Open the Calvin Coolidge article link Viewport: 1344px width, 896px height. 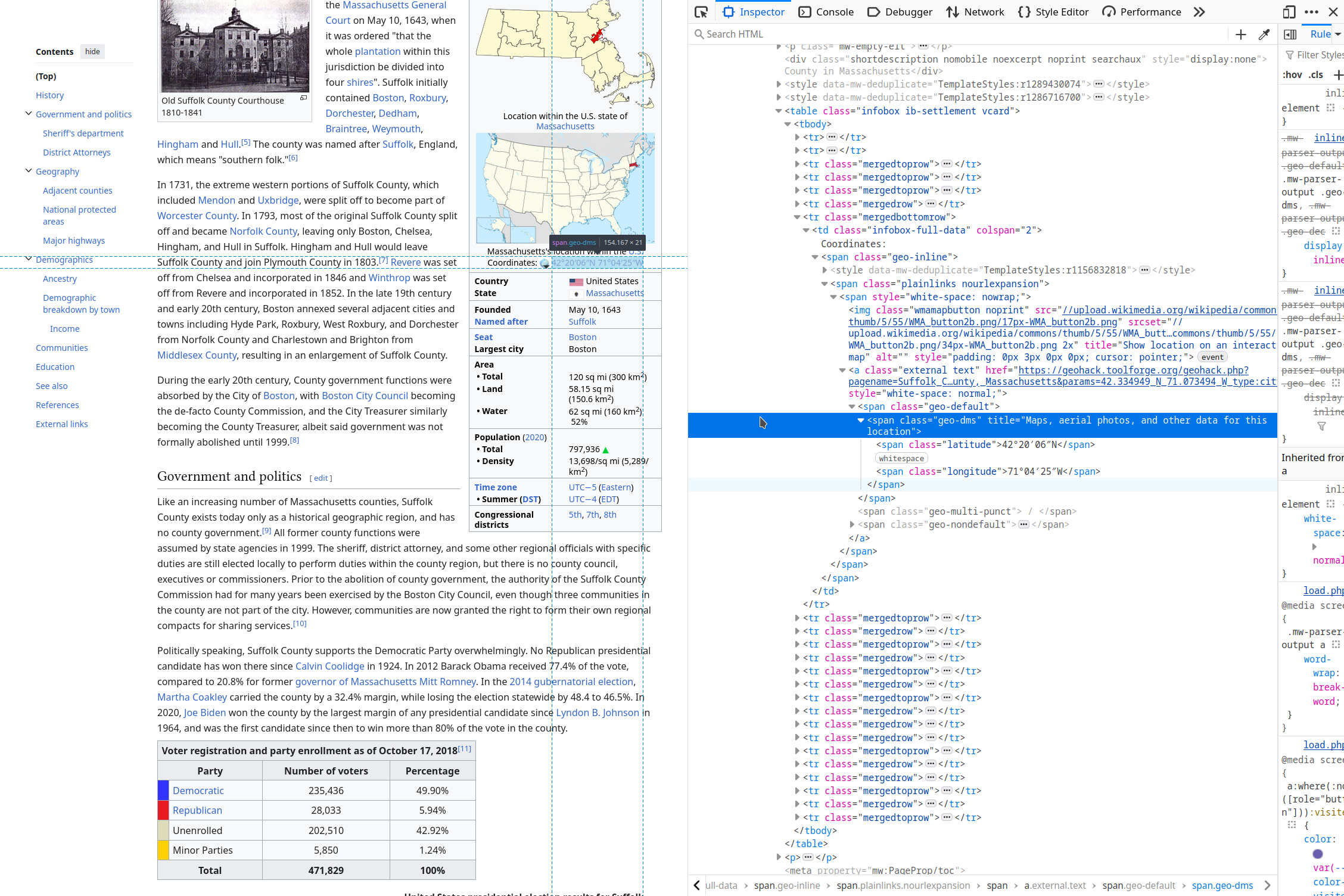pyautogui.click(x=330, y=666)
